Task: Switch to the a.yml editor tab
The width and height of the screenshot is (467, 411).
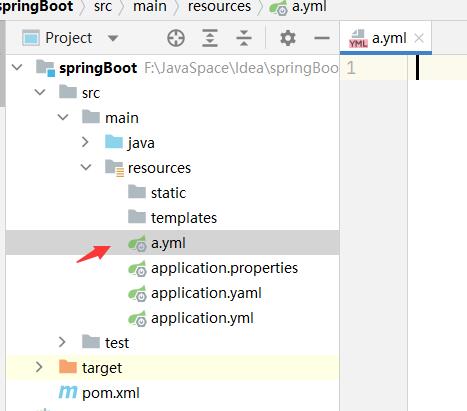Action: point(386,38)
